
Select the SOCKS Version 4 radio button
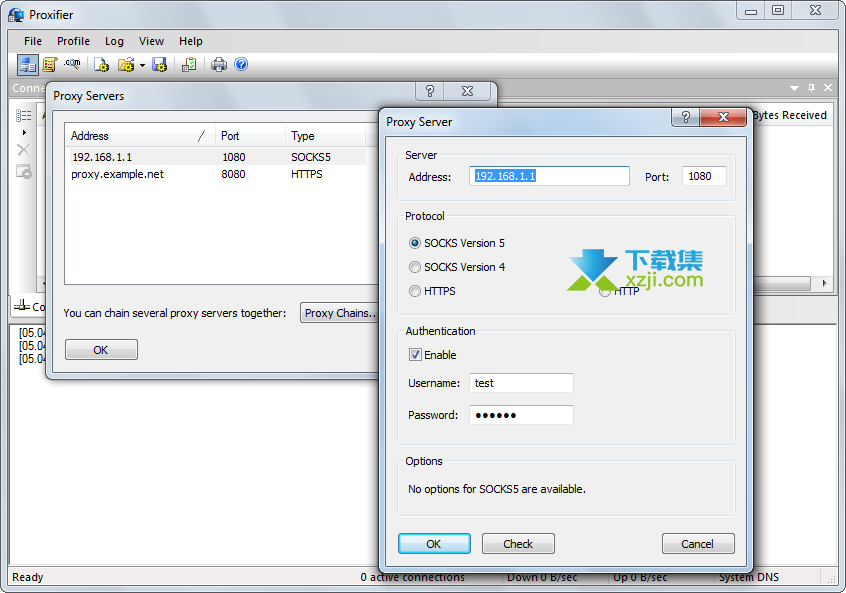(414, 267)
